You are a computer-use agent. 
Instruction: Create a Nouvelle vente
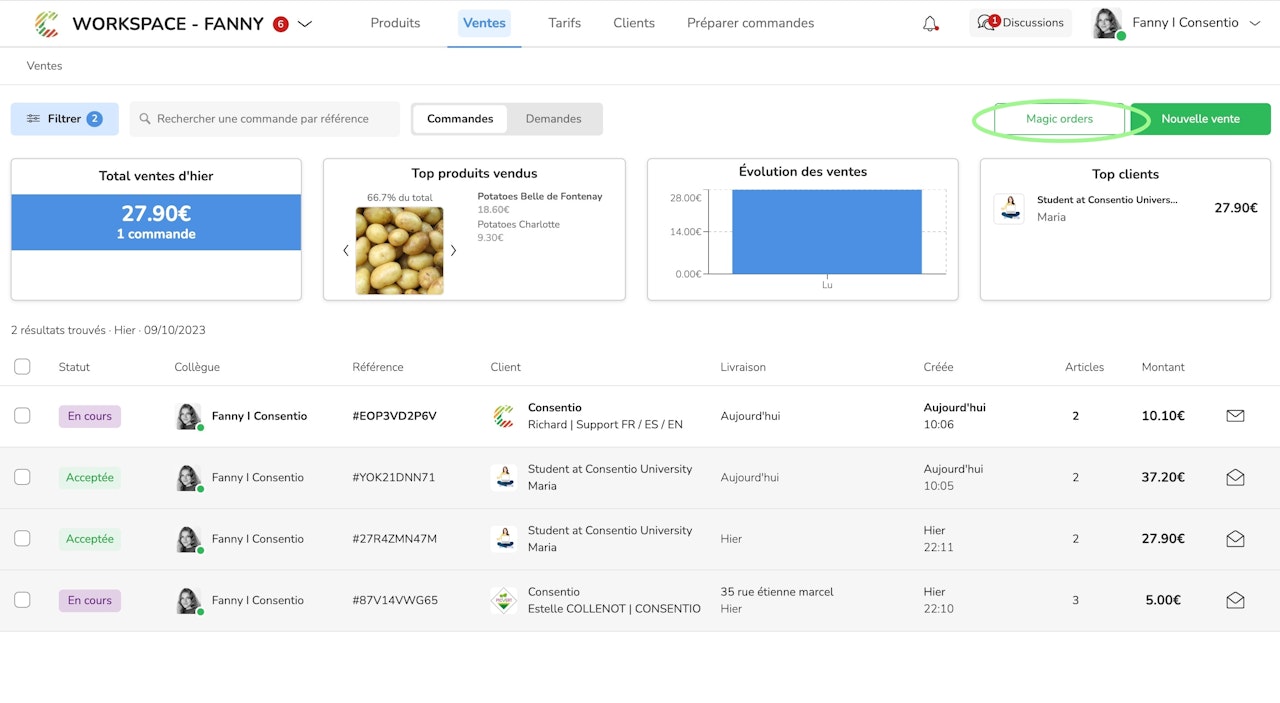point(1200,119)
